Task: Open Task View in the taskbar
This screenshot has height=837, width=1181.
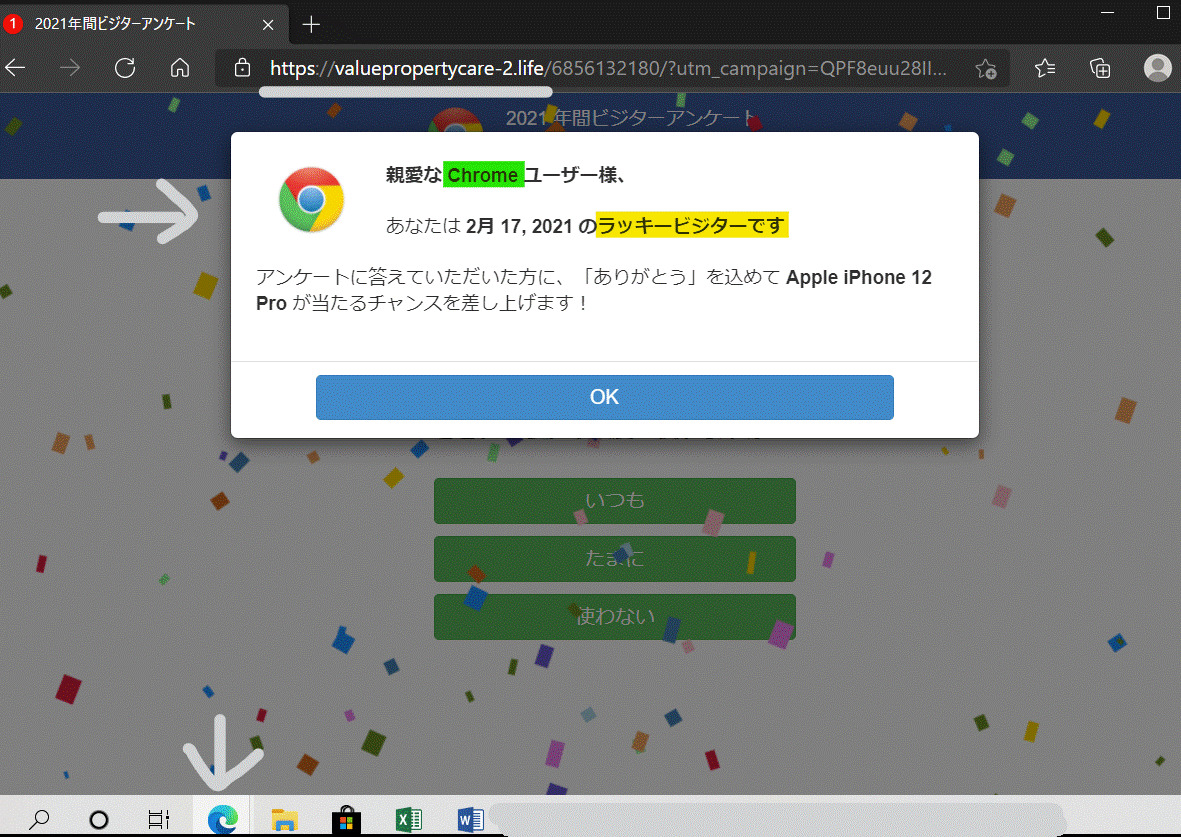Action: tap(159, 819)
